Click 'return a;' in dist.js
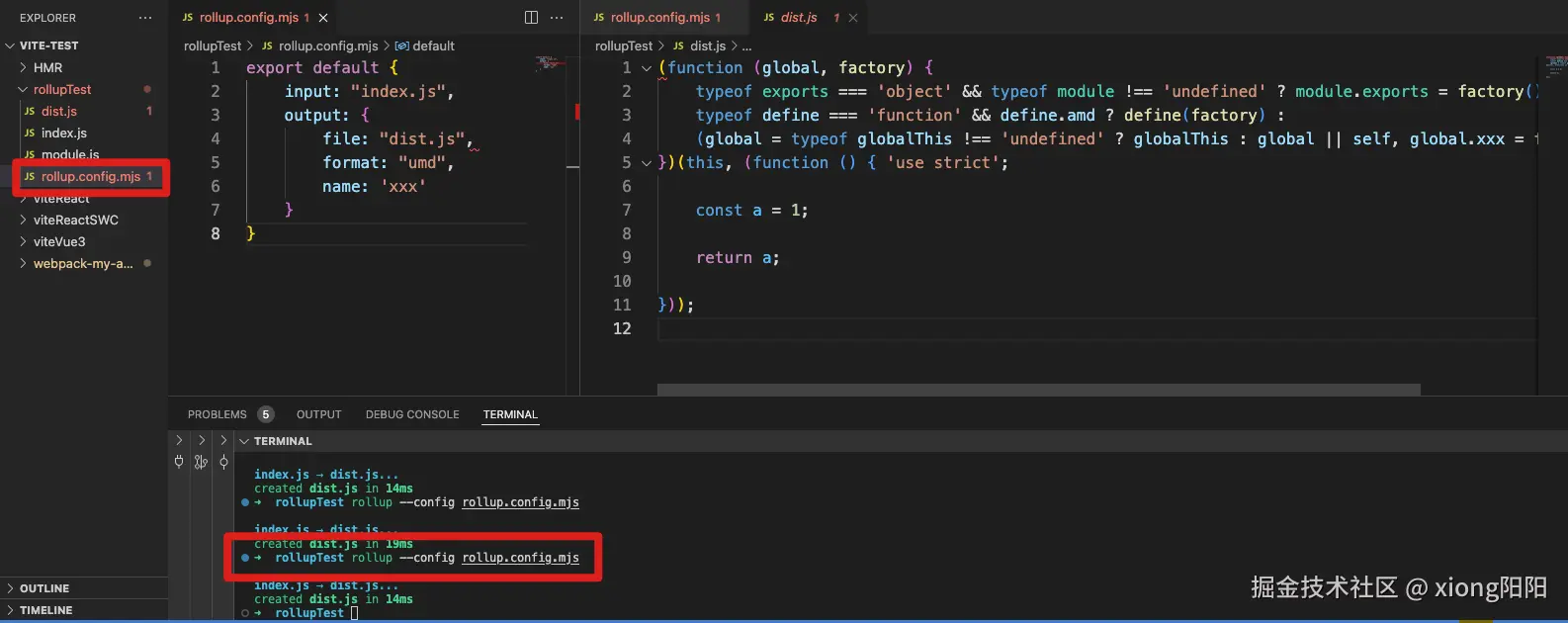The image size is (1568, 623). [738, 258]
